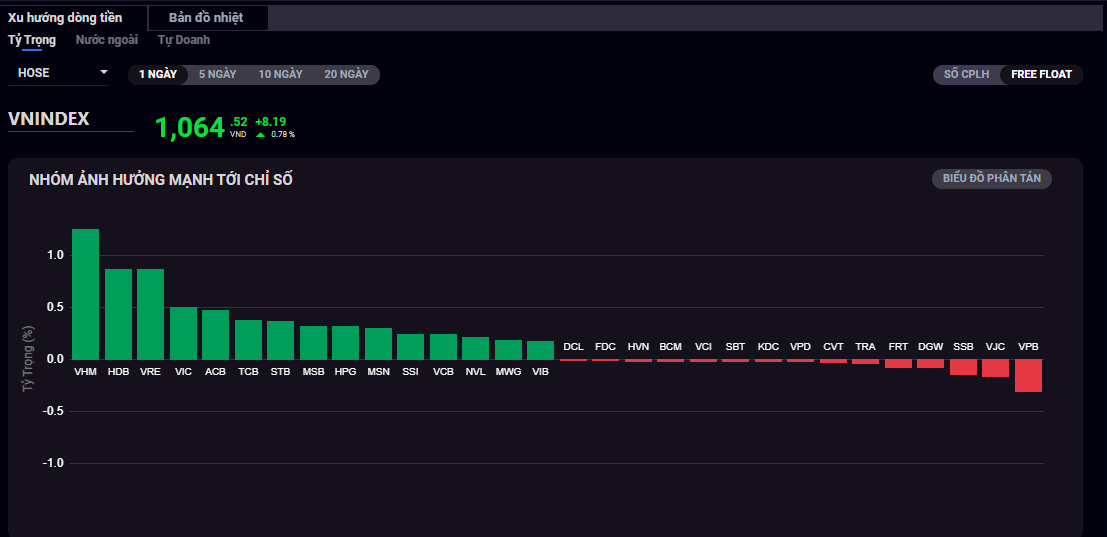Switch to Bản đồ nhiệt tab

pyautogui.click(x=206, y=18)
